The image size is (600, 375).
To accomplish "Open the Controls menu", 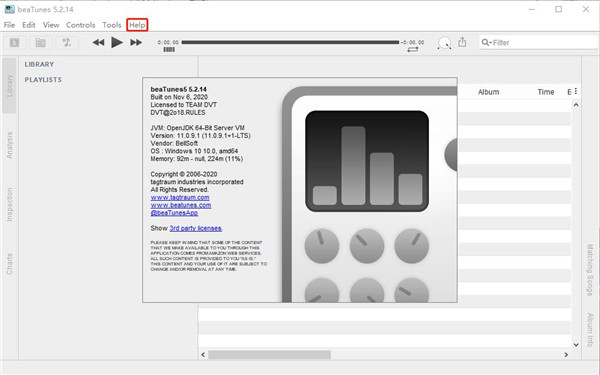I will (x=80, y=25).
